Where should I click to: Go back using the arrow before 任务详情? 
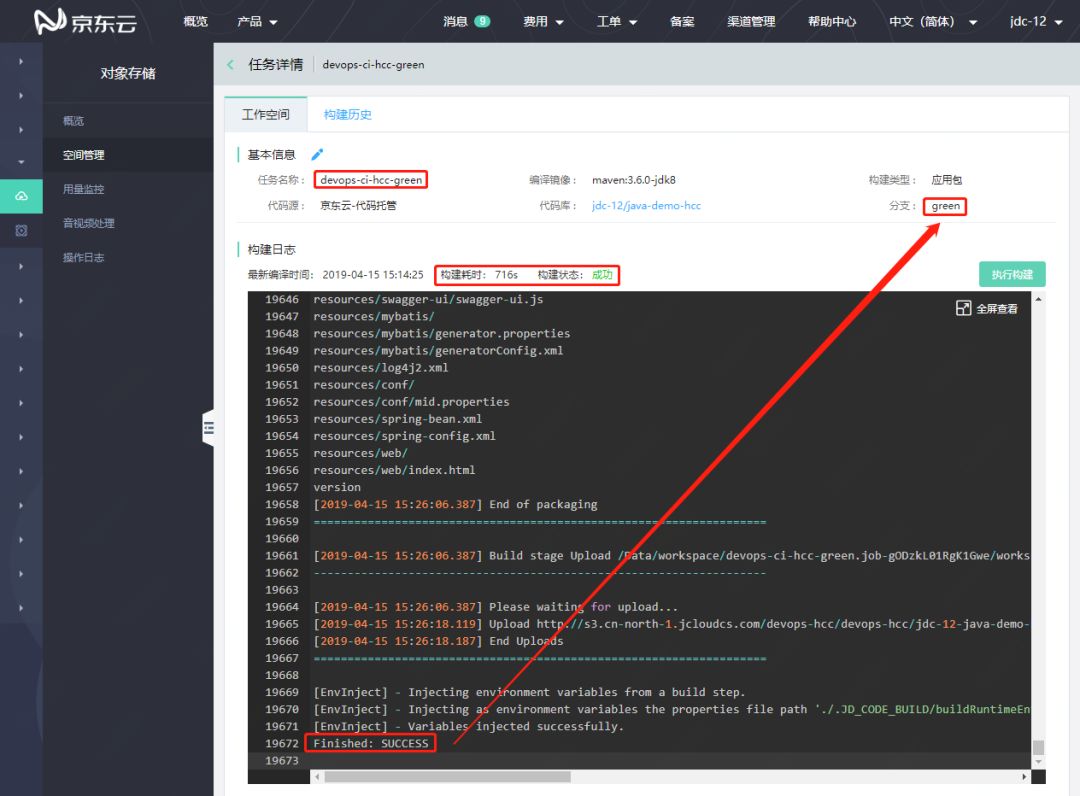[230, 65]
